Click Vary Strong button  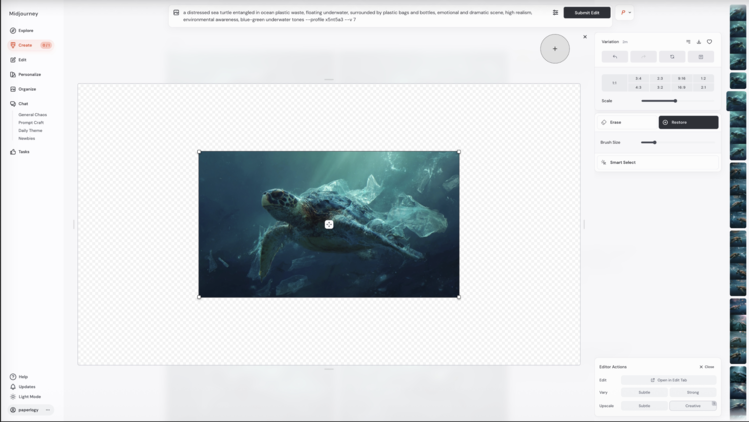pos(693,392)
